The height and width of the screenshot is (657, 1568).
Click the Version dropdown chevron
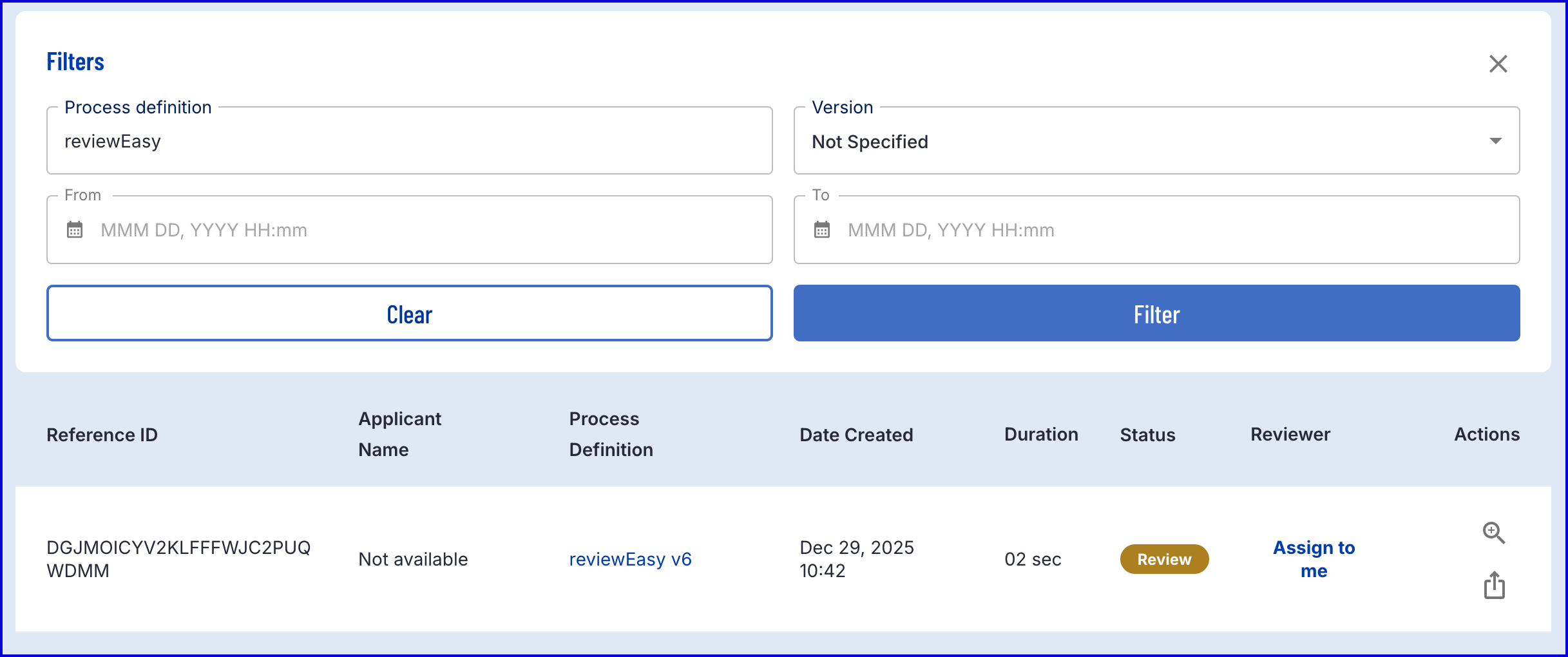[x=1497, y=140]
